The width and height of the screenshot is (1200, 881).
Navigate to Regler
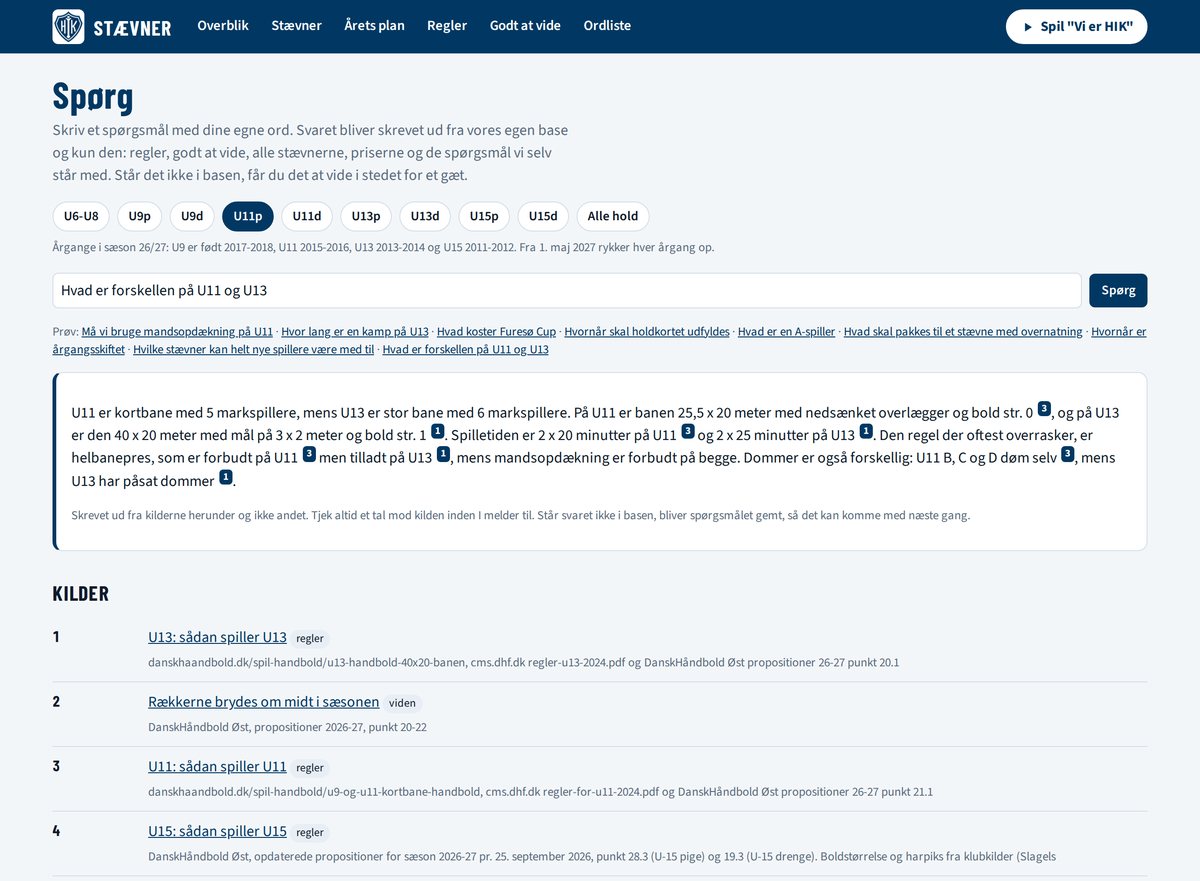tap(447, 26)
